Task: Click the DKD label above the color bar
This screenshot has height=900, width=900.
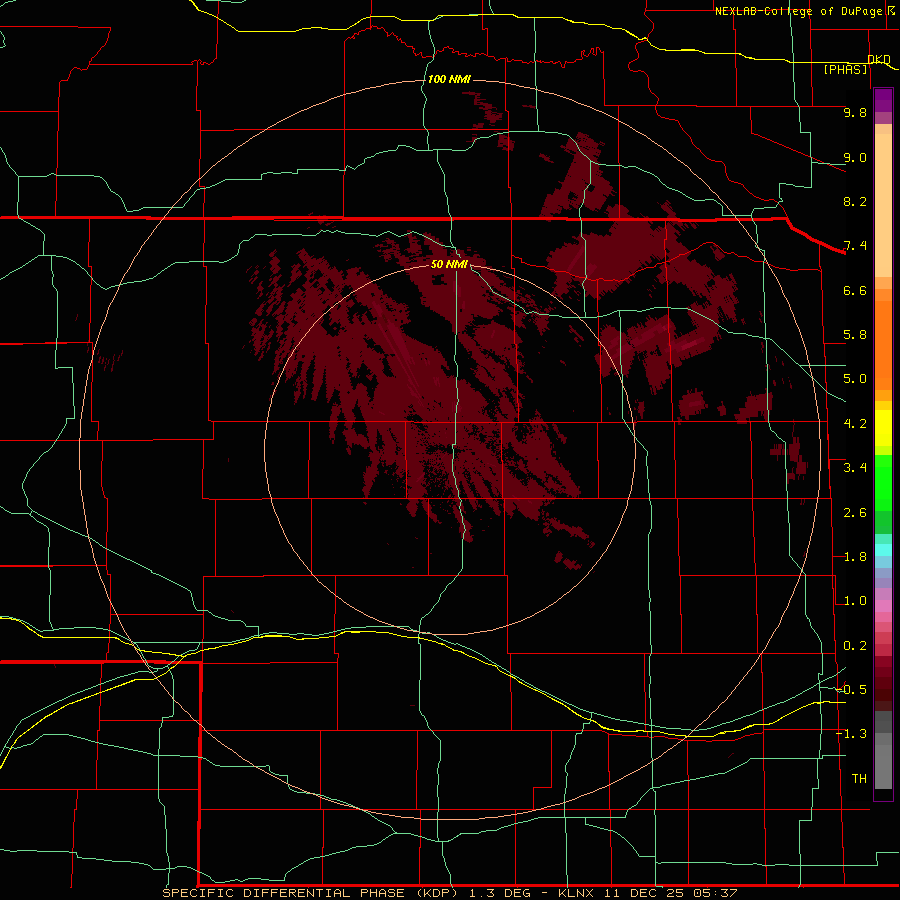Action: click(x=879, y=59)
